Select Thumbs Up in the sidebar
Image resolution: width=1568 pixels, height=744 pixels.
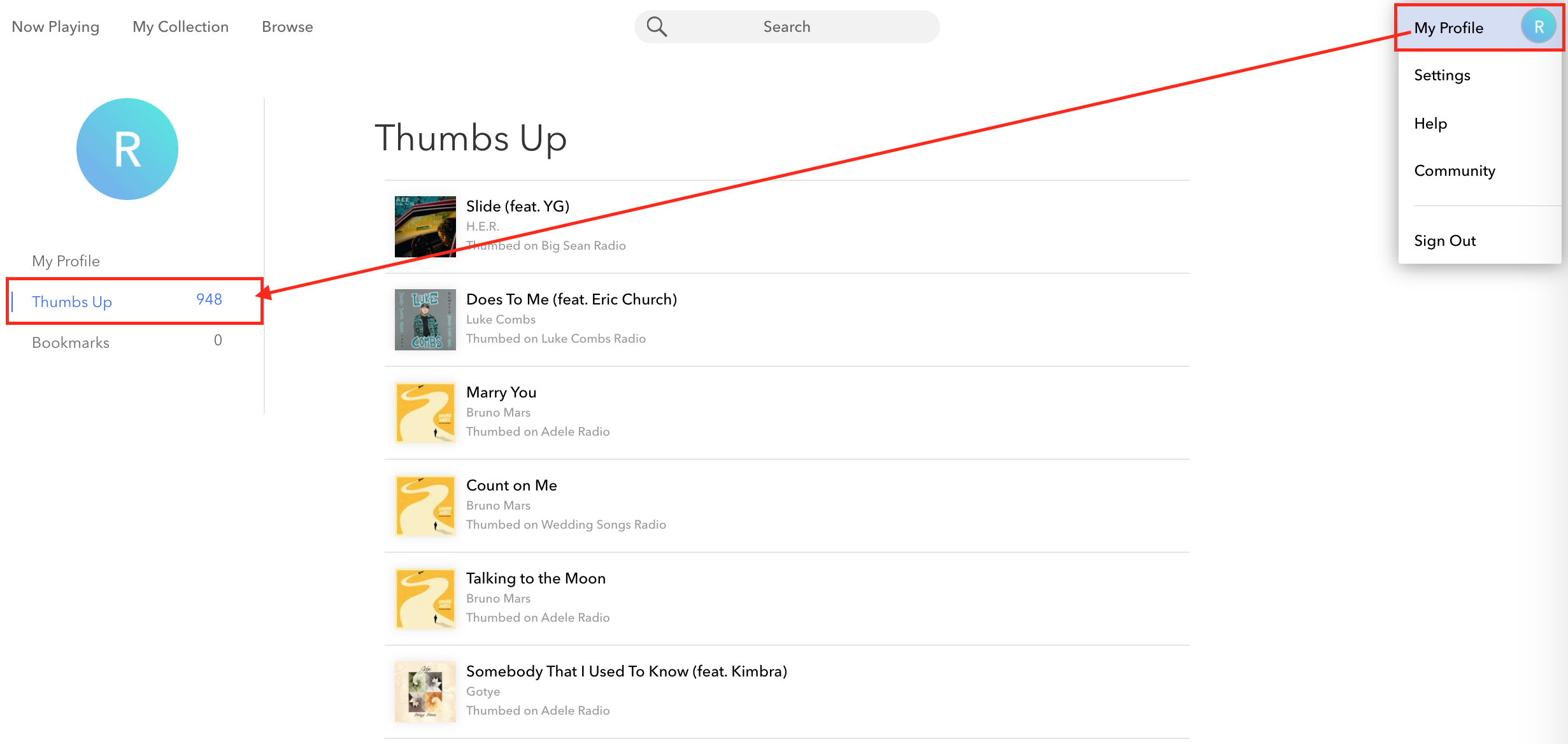[x=72, y=301]
